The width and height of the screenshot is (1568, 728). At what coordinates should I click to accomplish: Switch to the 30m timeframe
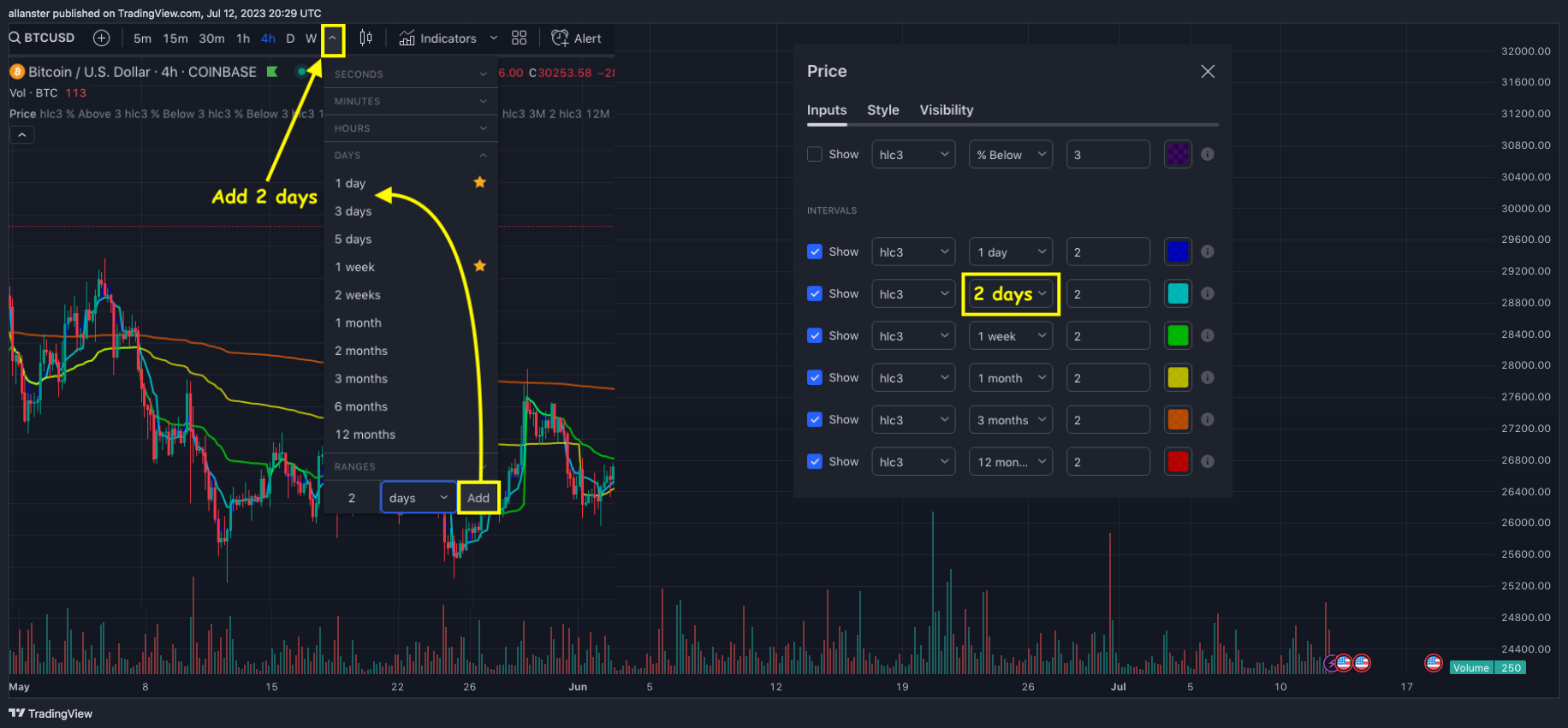(x=211, y=38)
